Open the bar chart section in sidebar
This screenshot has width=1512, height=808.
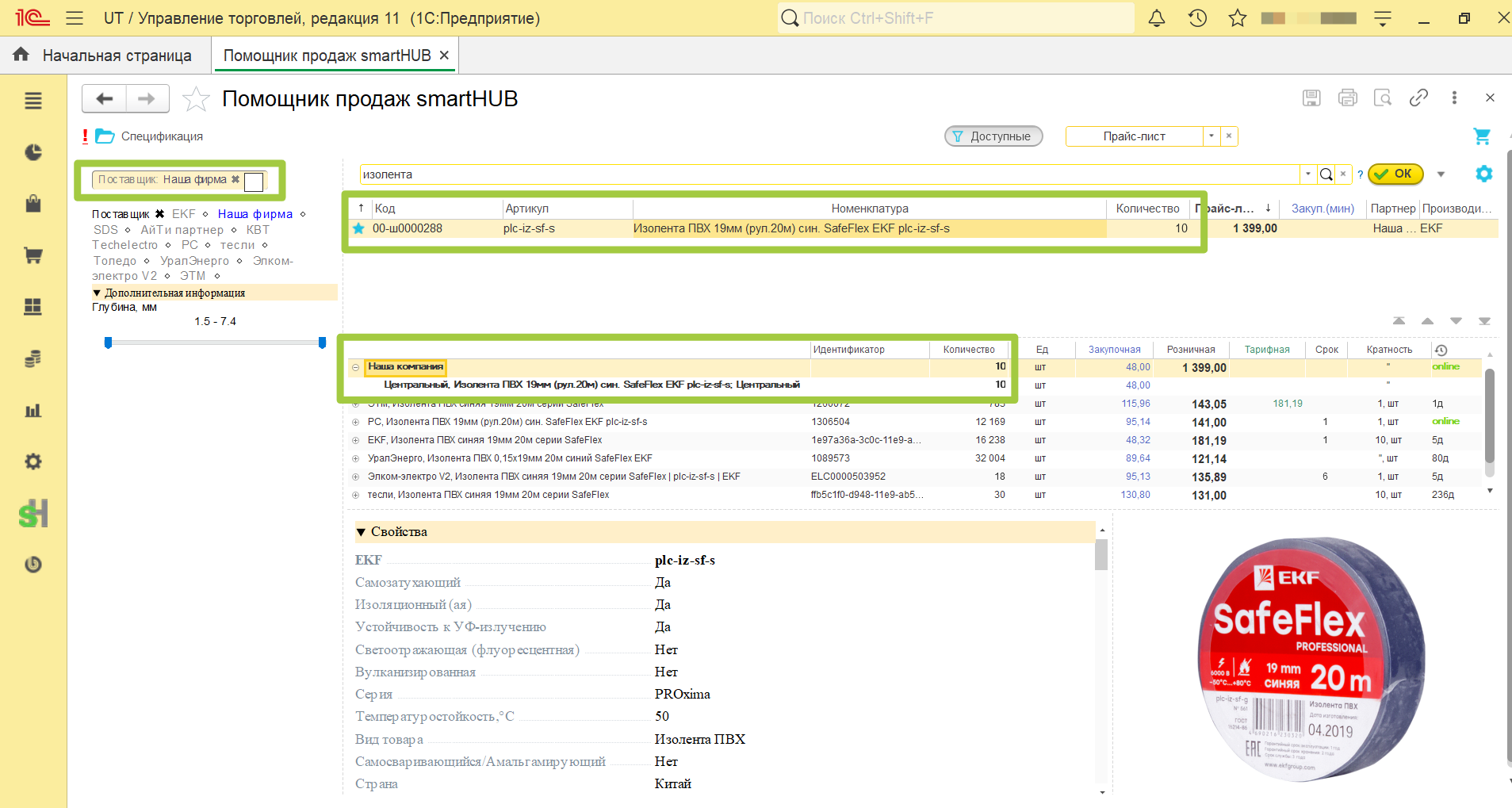(33, 410)
